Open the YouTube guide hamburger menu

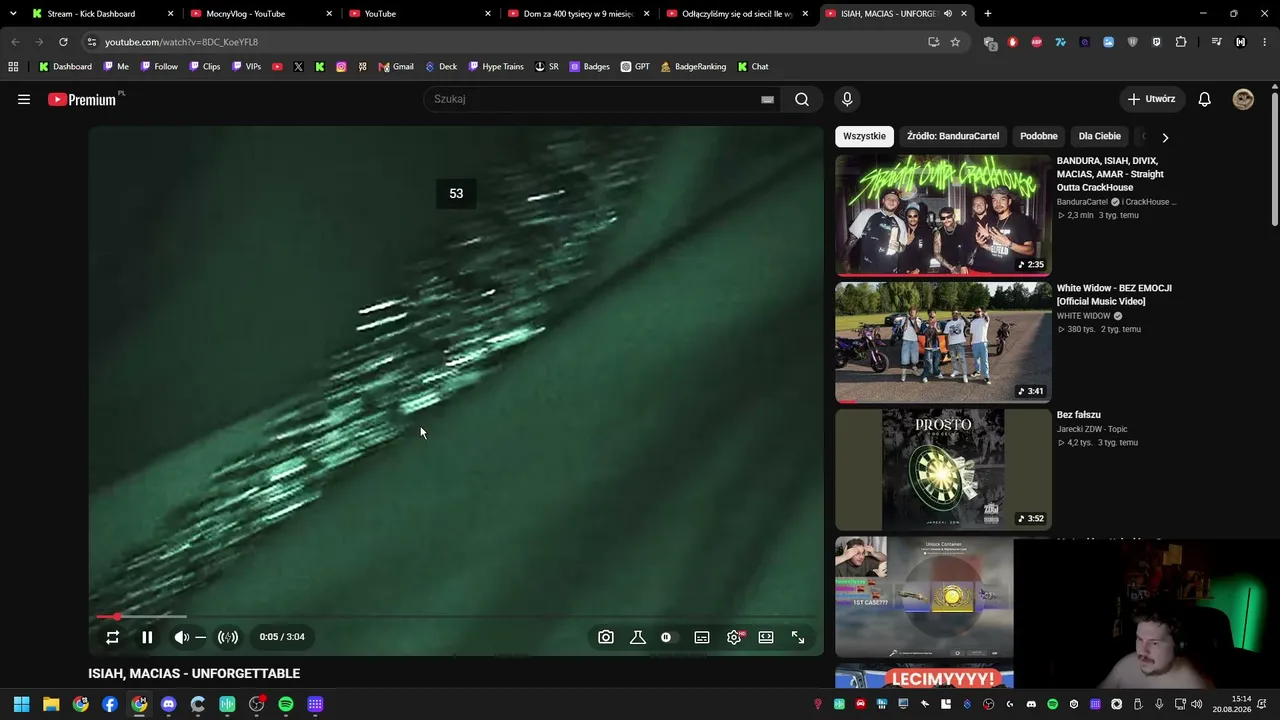[24, 99]
